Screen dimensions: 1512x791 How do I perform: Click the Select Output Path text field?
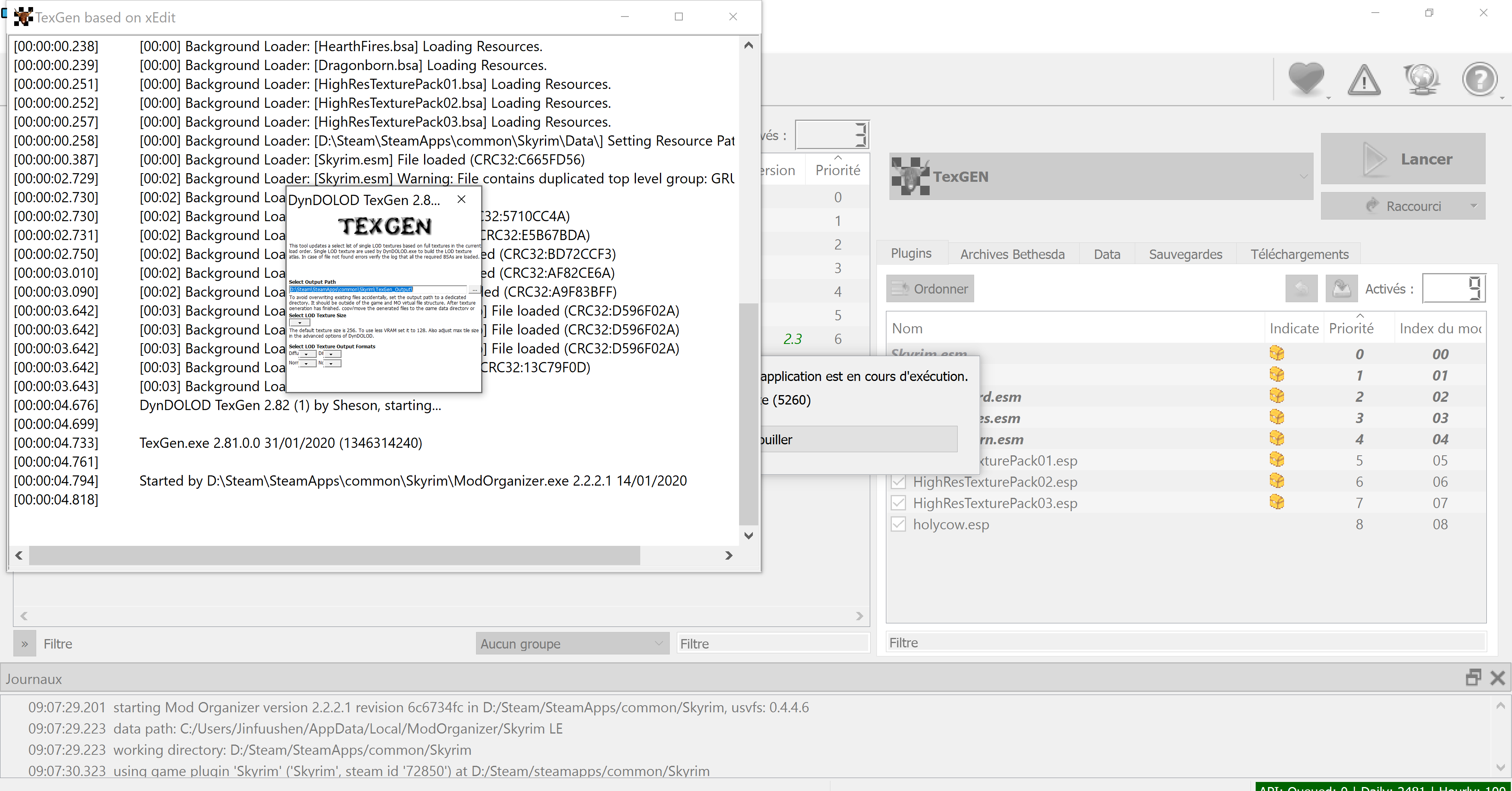[x=378, y=289]
